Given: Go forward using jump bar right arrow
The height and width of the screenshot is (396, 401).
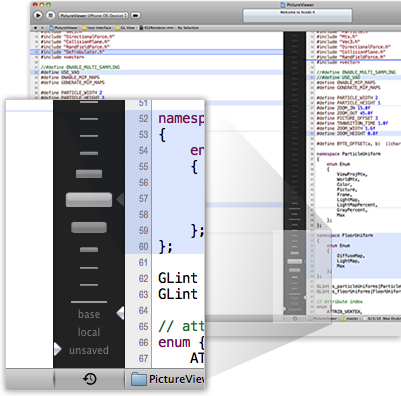Looking at the screenshot, I should coord(42,28).
